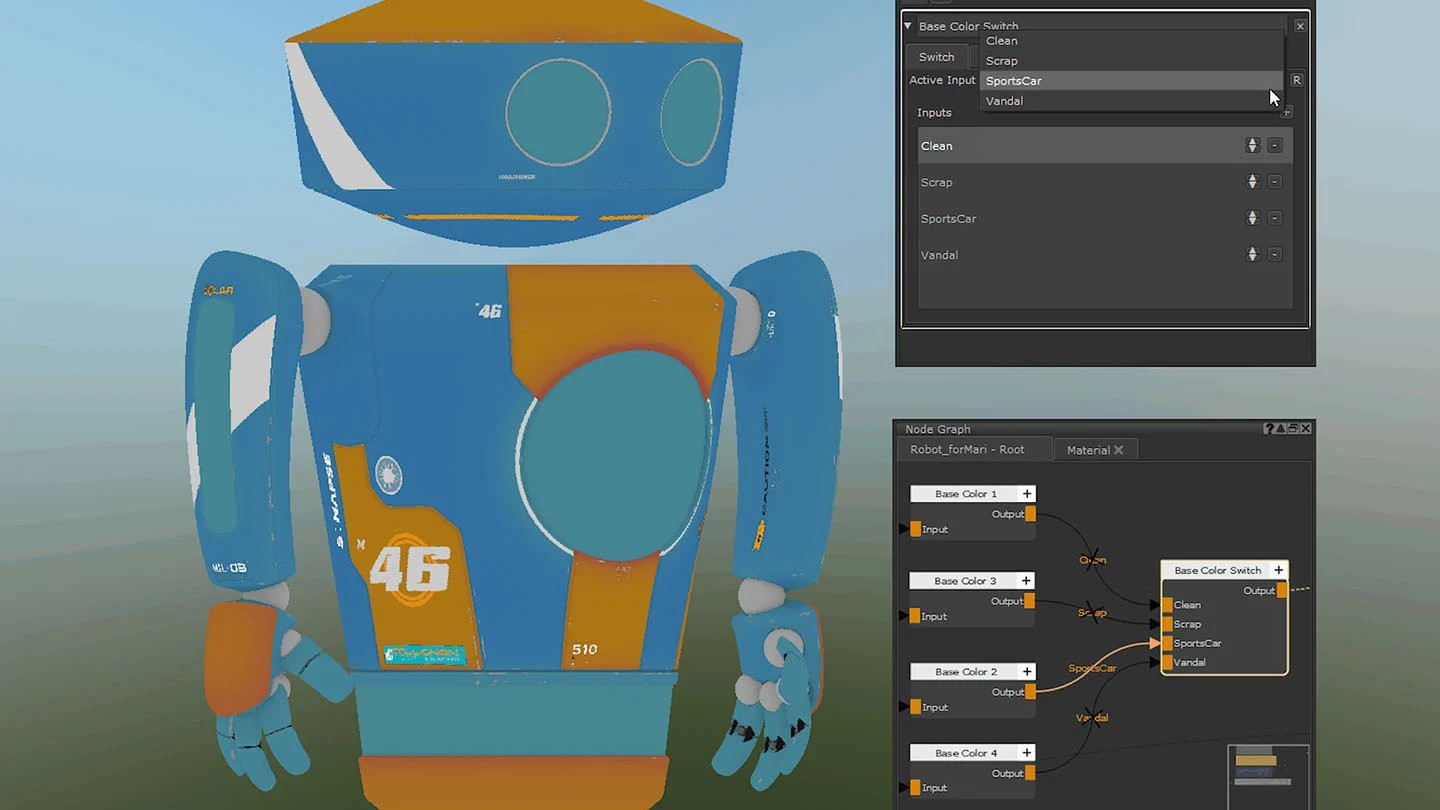Click the plus icon on Base Color Switch node
The height and width of the screenshot is (810, 1440).
(1278, 570)
